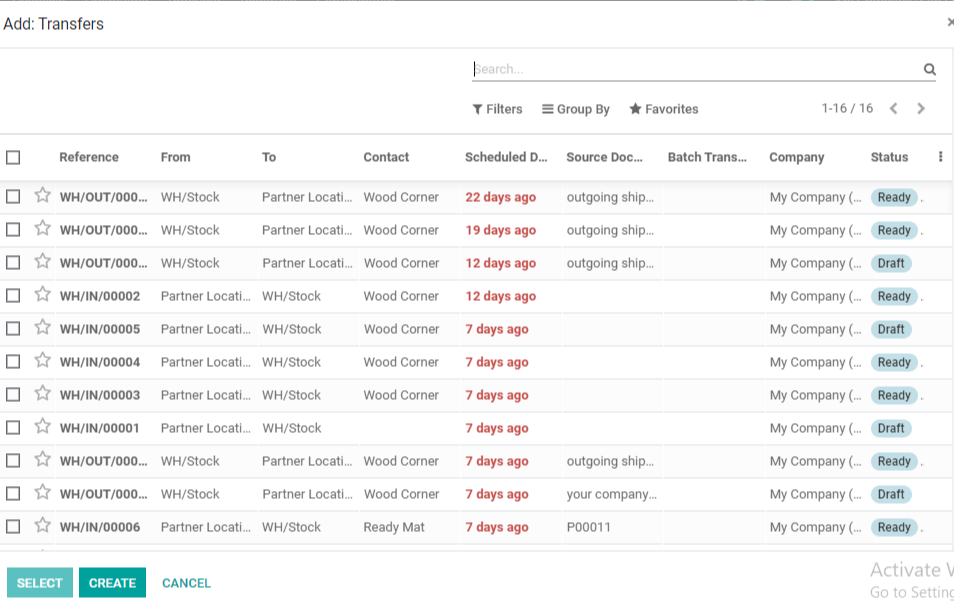Focus the Search input field
954x609 pixels.
[x=690, y=70]
